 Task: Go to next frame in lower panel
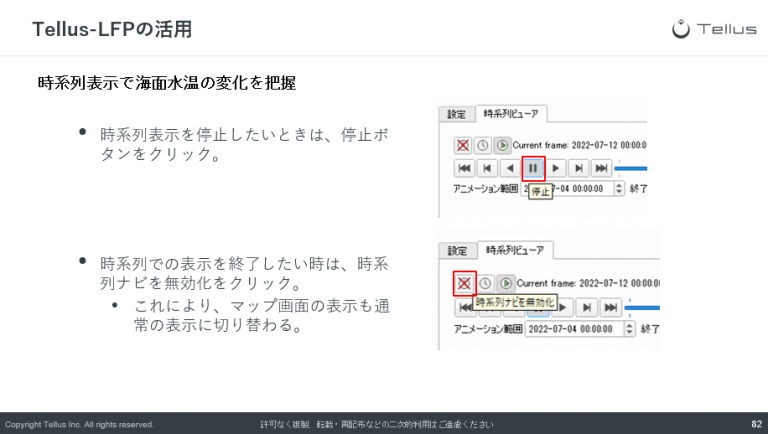click(587, 308)
